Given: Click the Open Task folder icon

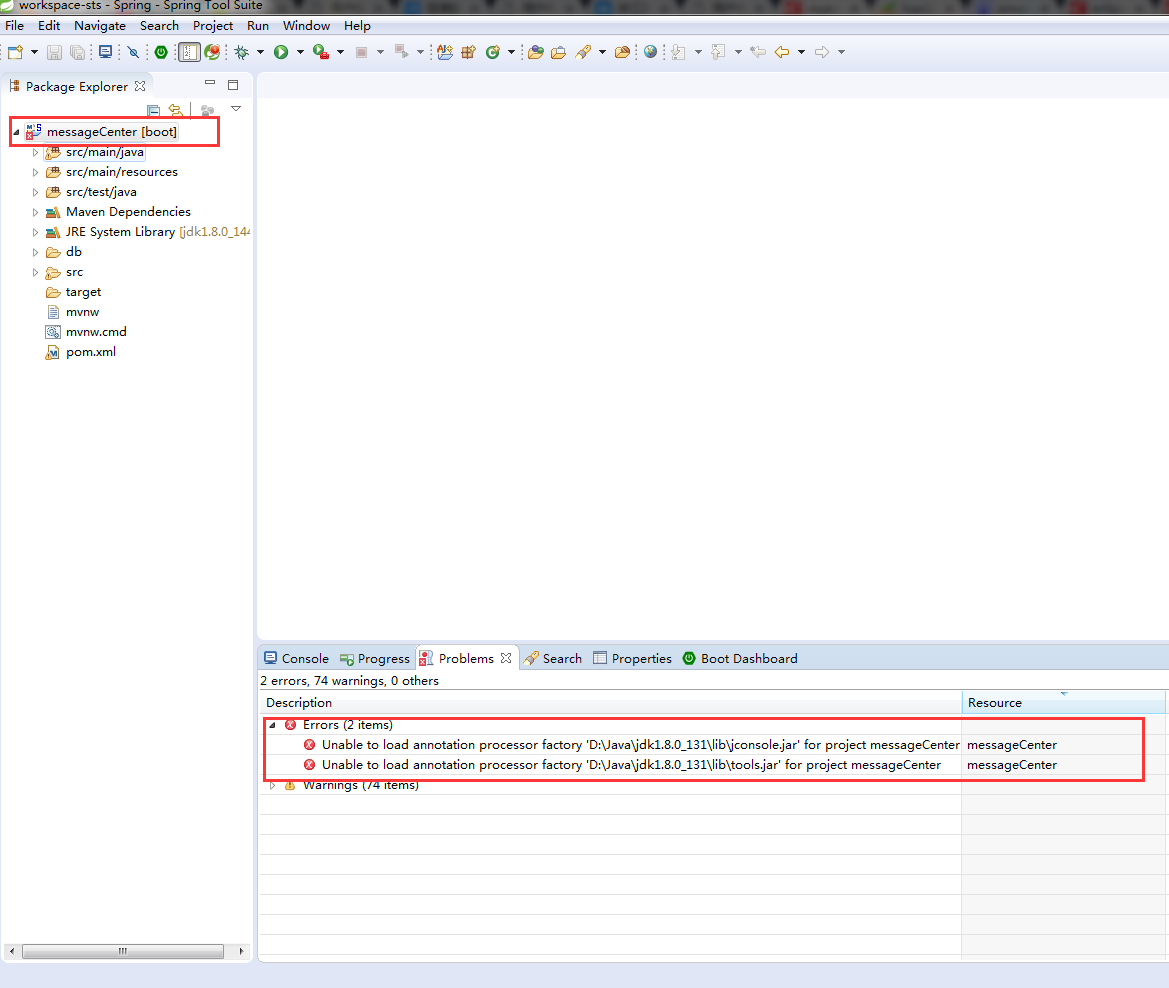Looking at the screenshot, I should pos(558,52).
